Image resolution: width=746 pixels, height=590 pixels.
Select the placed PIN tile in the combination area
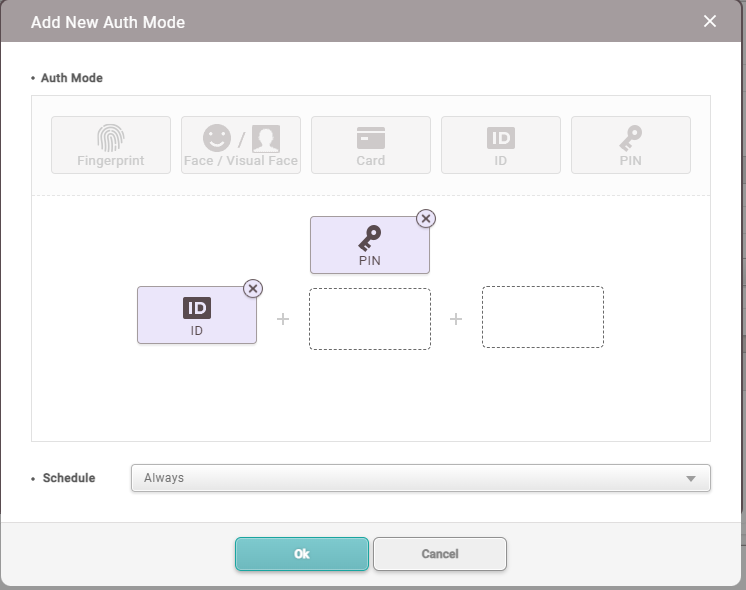tap(370, 246)
